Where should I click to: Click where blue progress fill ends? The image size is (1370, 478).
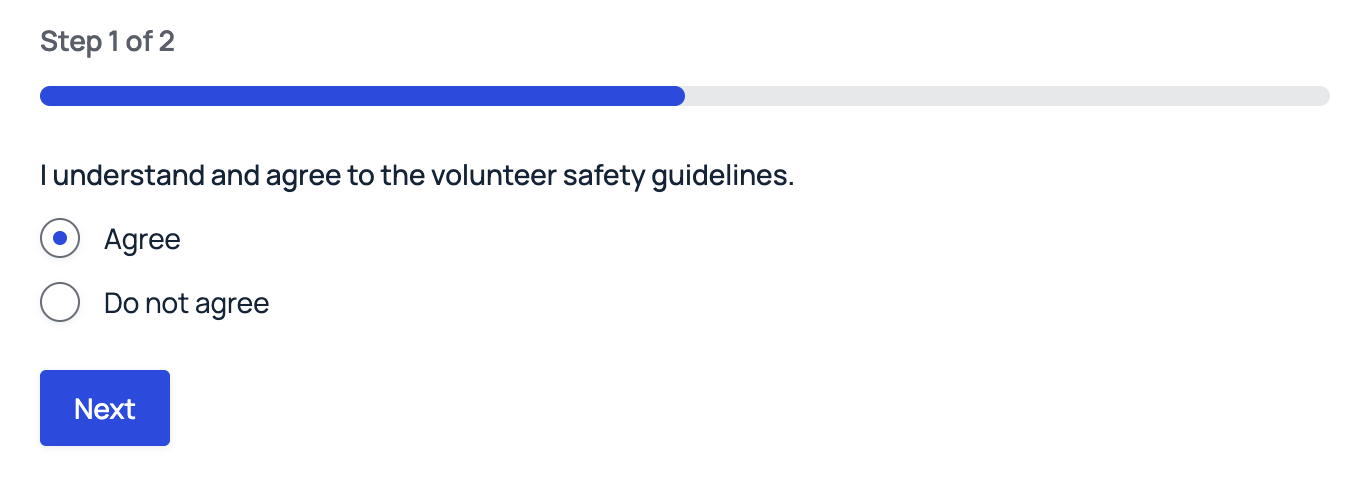point(680,96)
